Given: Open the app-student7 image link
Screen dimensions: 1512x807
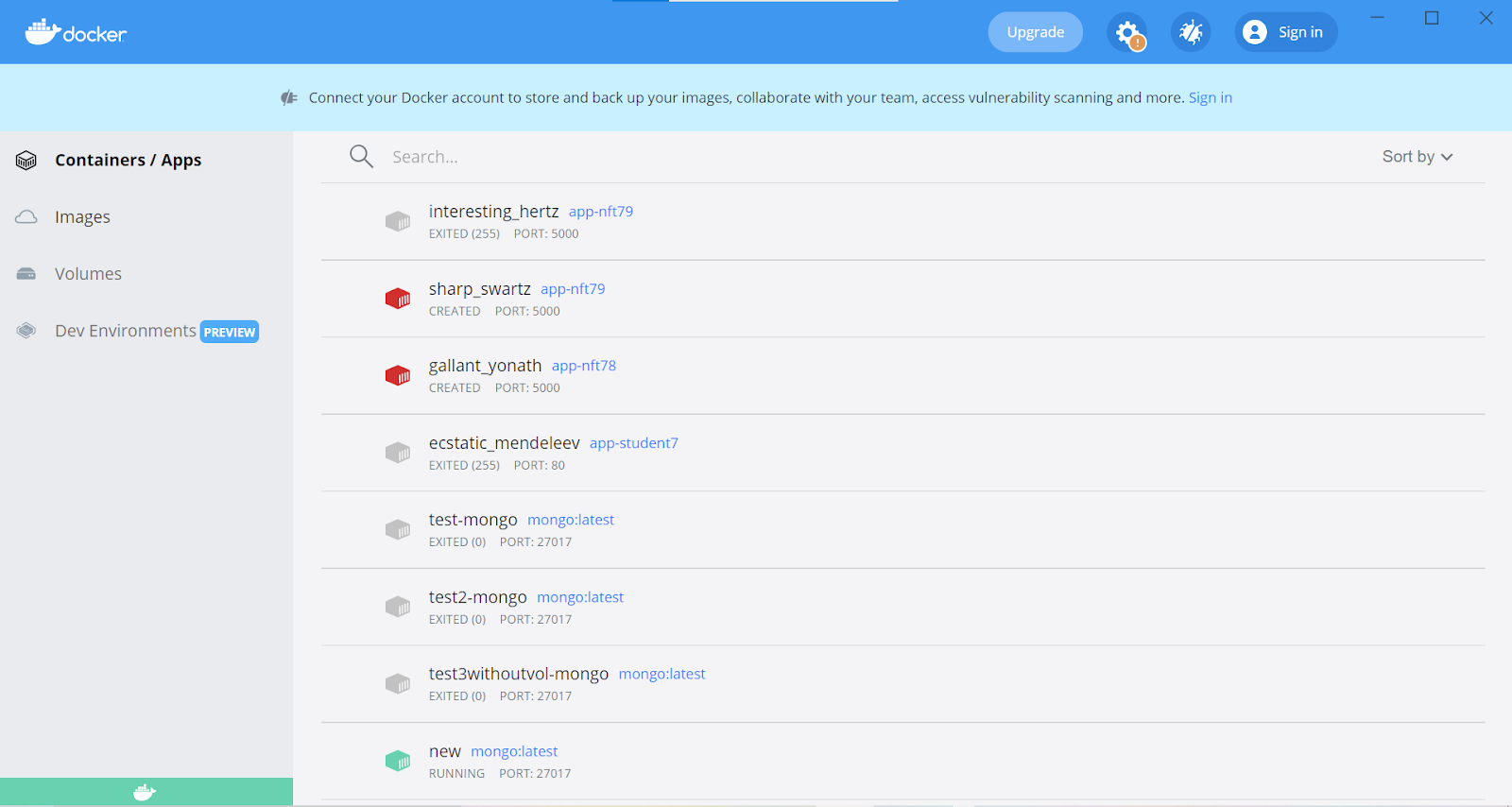Looking at the screenshot, I should (633, 443).
